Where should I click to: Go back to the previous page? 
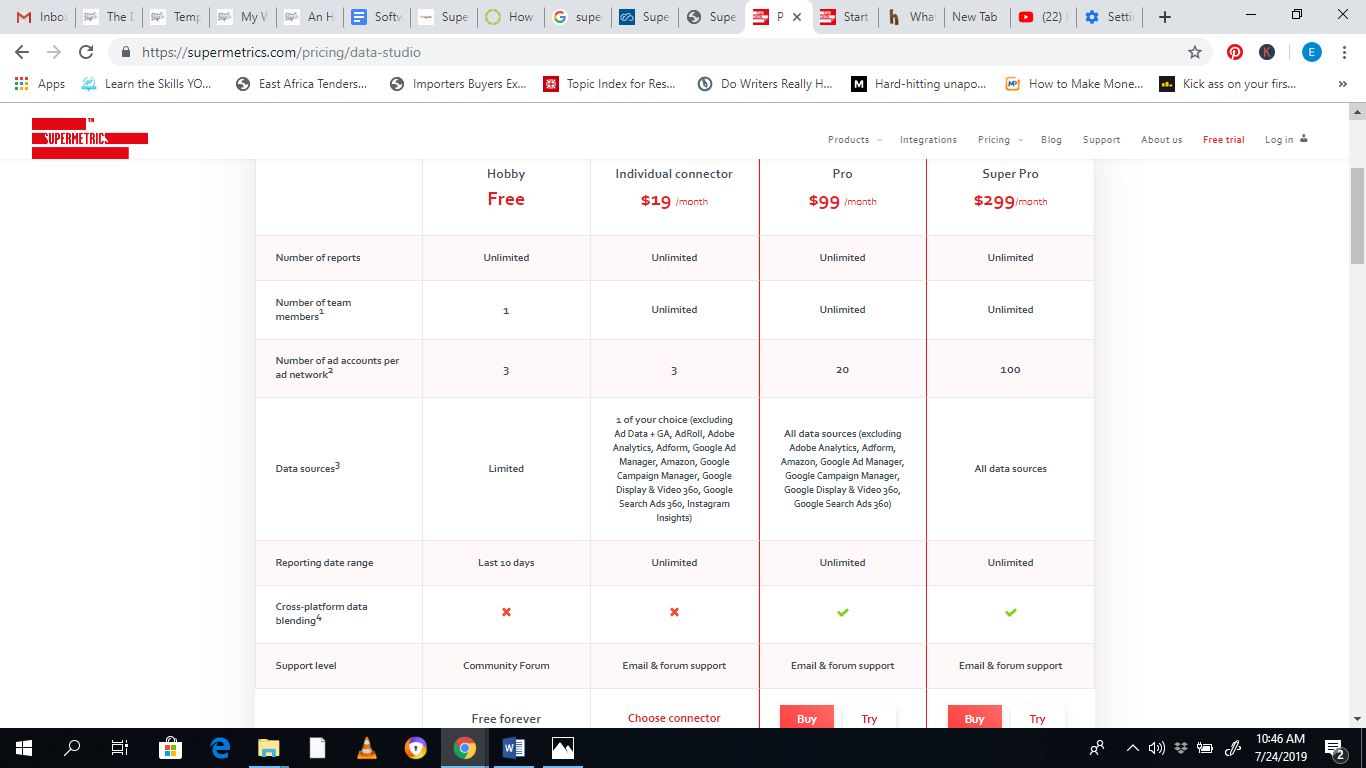[x=22, y=52]
